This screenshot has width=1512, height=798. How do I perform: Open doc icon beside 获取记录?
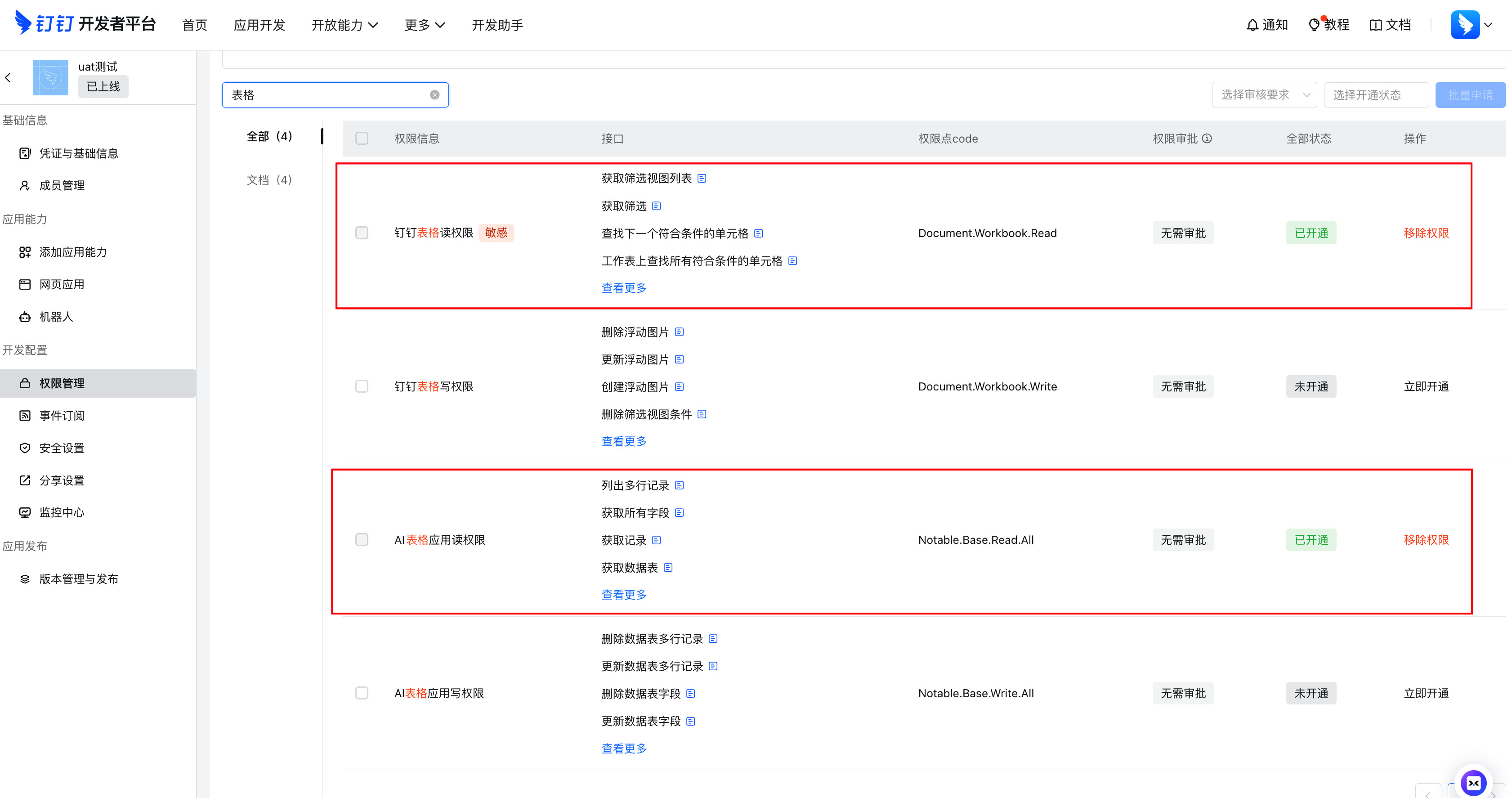point(657,540)
